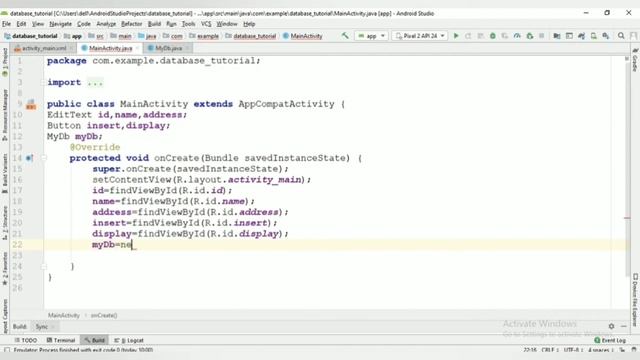Open the Event Log
Screen dimensions: 640x360
tap(610, 340)
